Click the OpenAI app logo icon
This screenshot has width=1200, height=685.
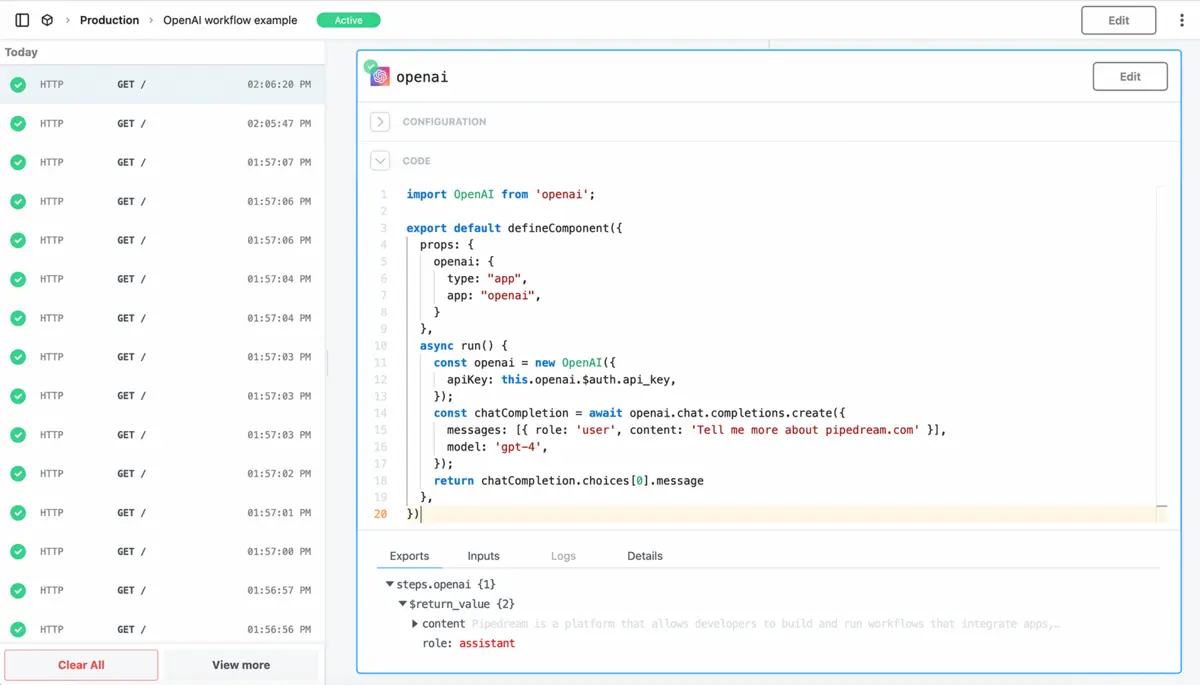(x=379, y=76)
